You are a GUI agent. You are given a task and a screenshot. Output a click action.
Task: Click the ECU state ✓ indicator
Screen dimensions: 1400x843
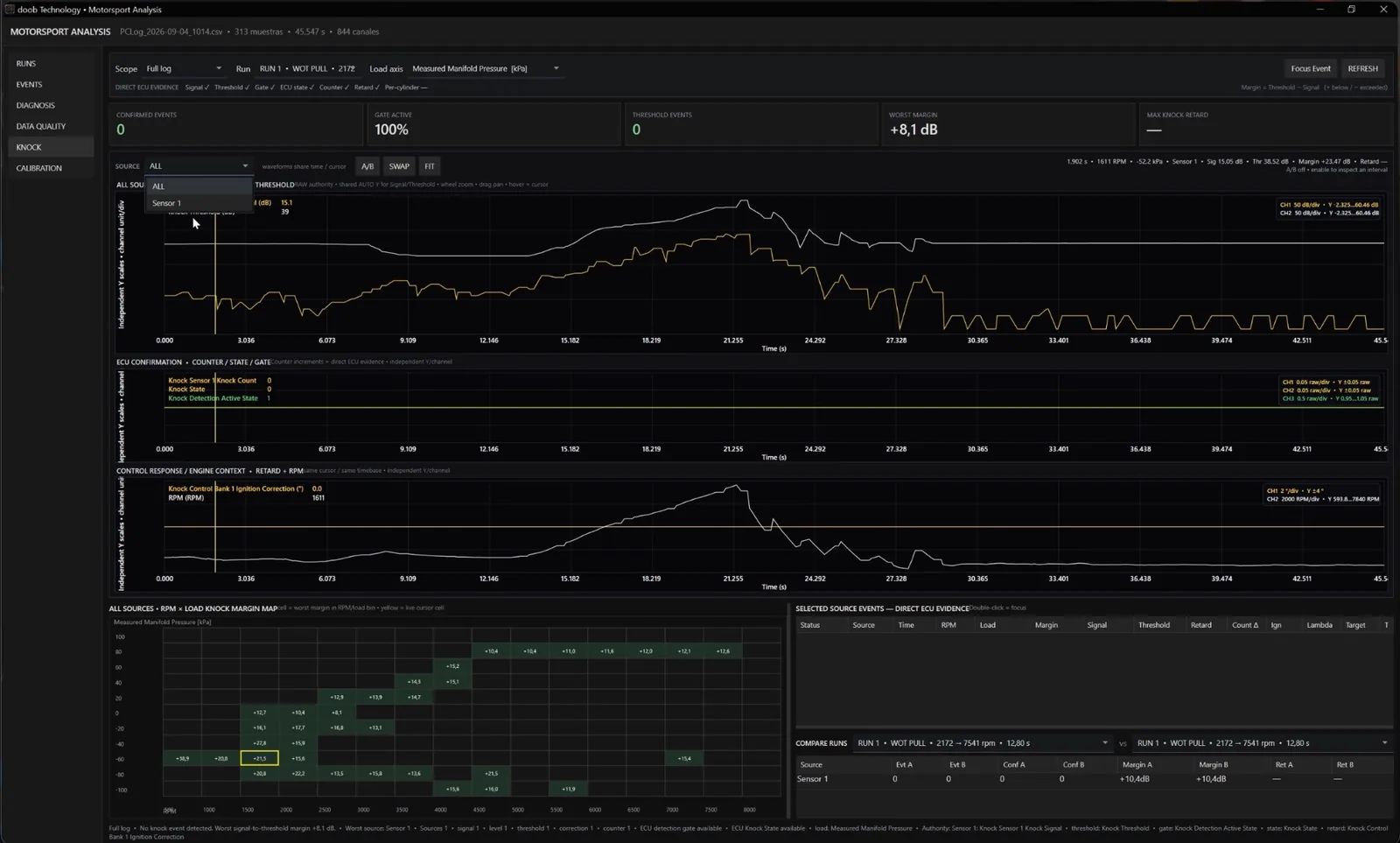(x=297, y=88)
